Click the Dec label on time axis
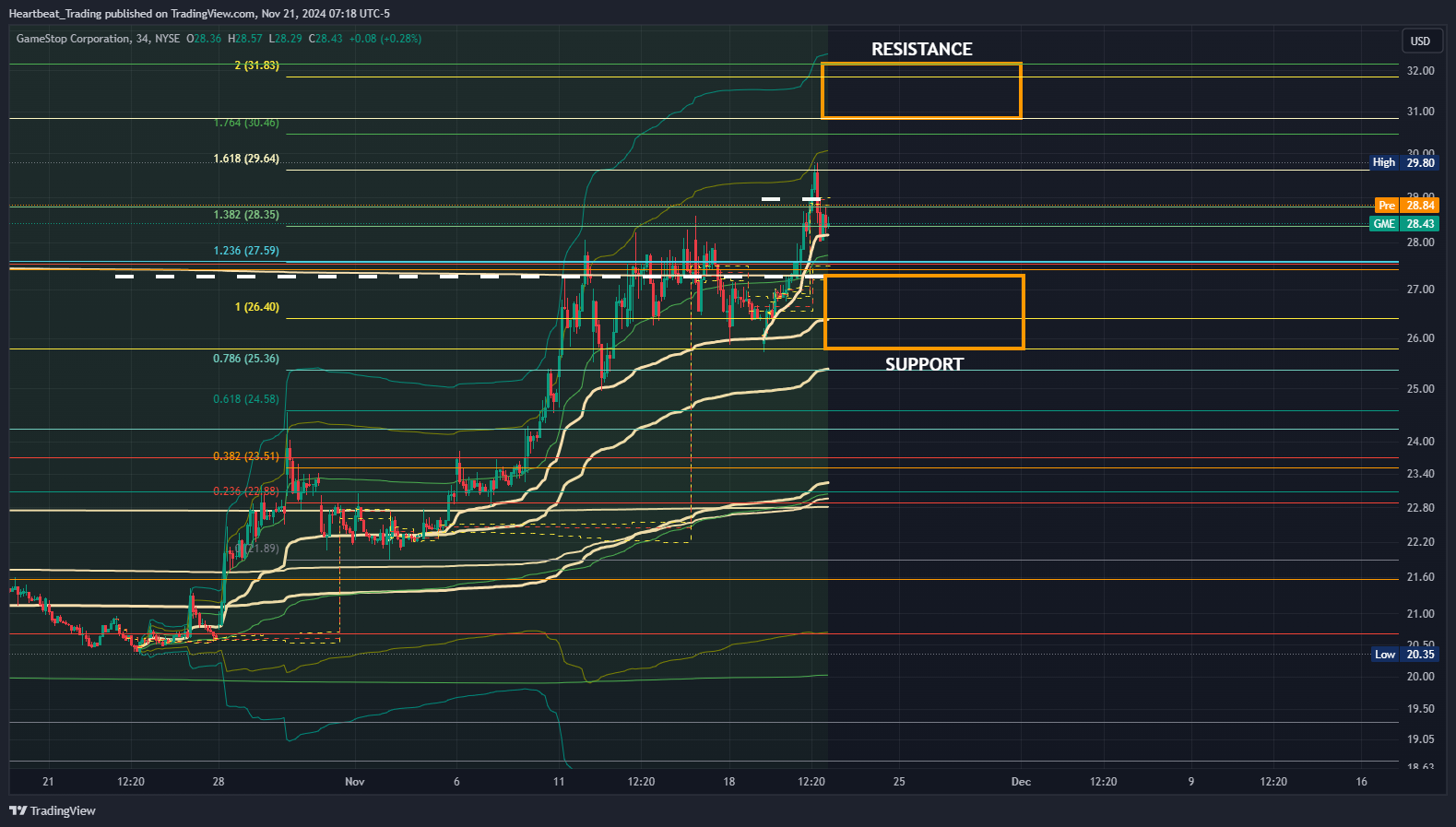Screen dimensions: 1456x827 point(1021,782)
